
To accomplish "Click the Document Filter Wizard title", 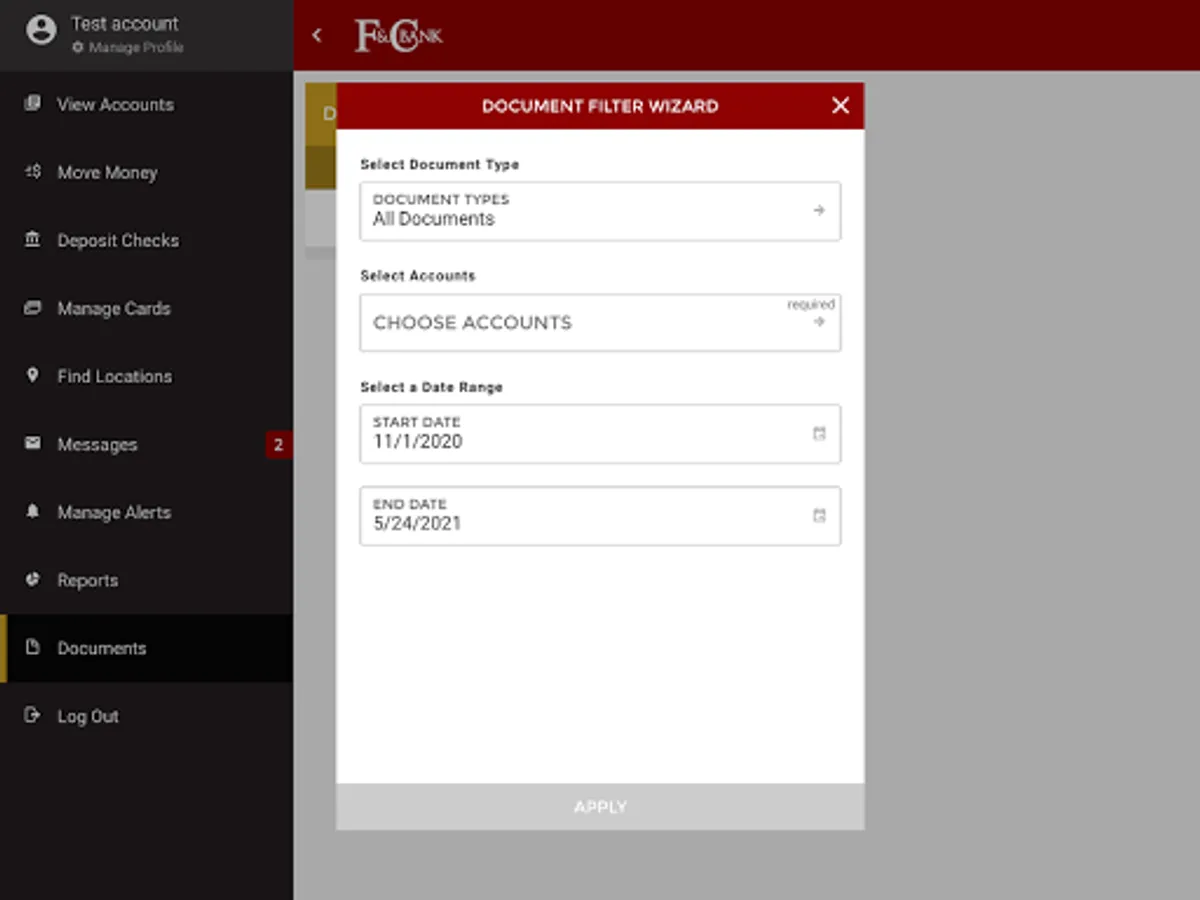I will [600, 106].
